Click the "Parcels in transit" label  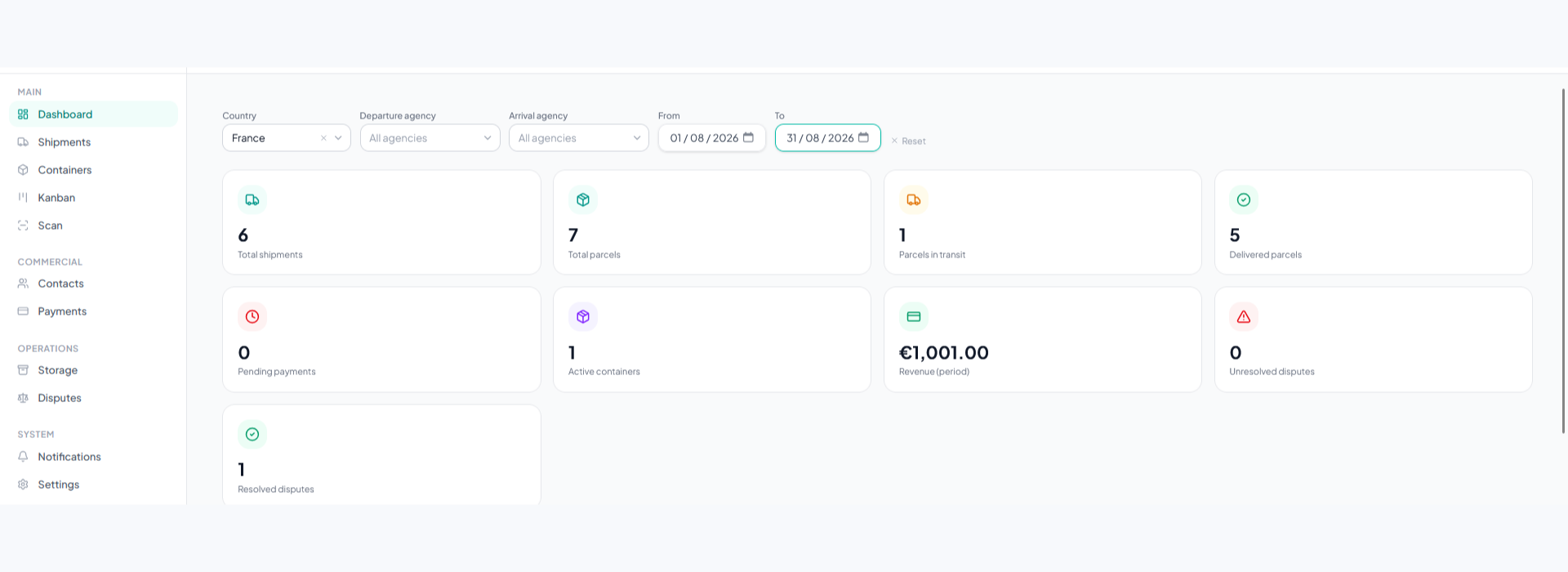click(x=932, y=255)
